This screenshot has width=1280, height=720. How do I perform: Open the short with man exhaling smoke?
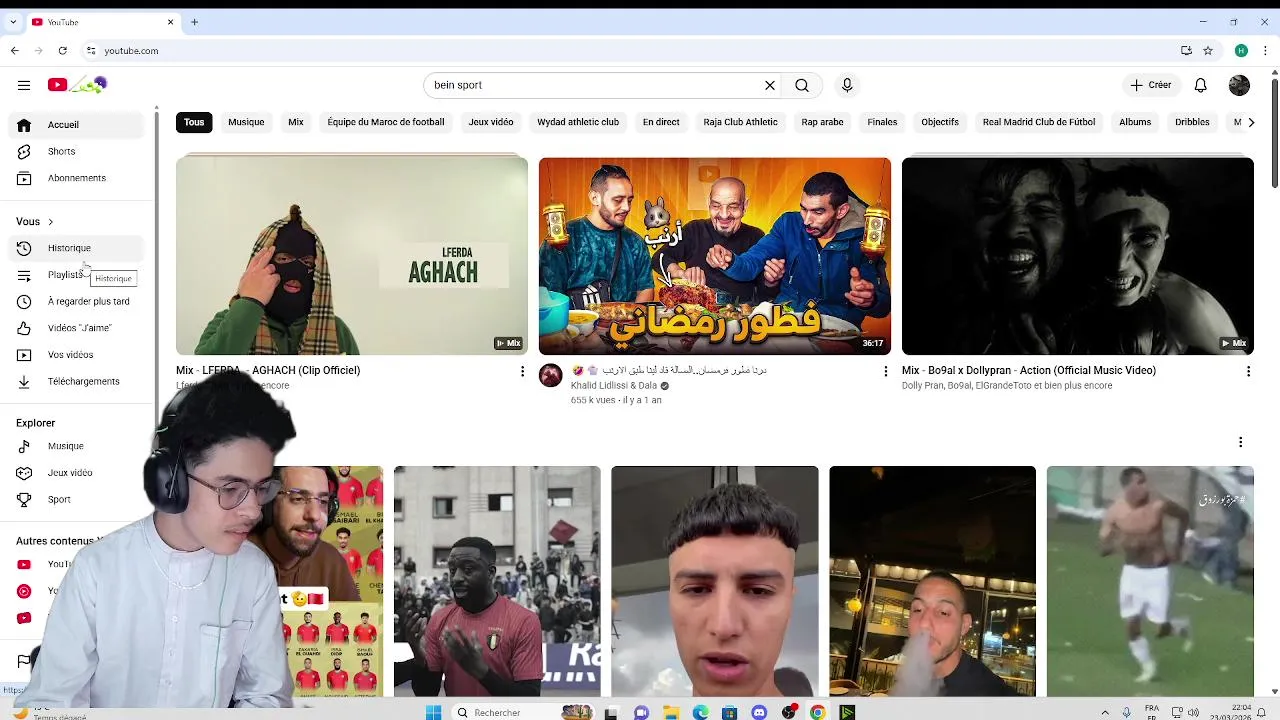[932, 581]
